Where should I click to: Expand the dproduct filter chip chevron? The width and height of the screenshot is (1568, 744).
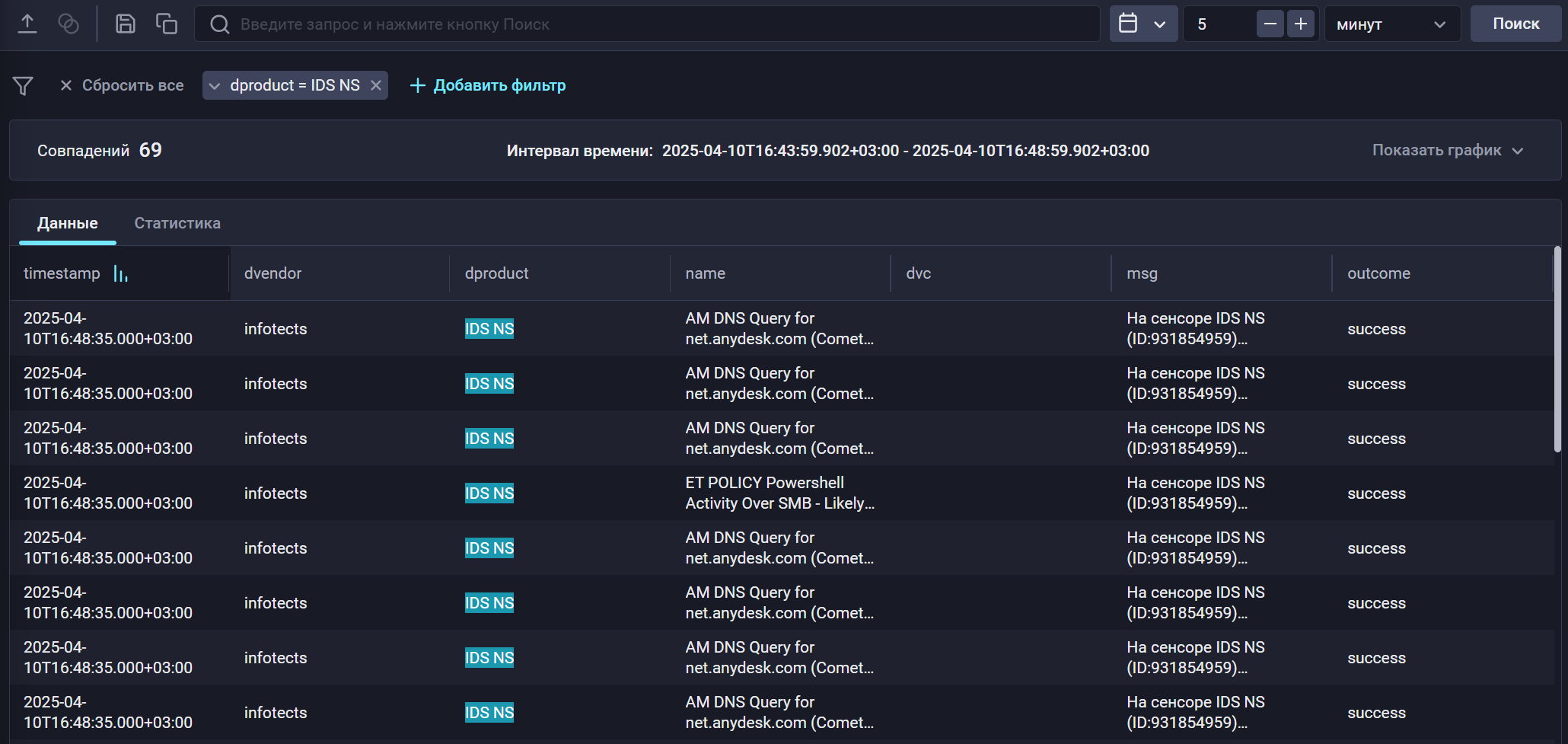[215, 86]
